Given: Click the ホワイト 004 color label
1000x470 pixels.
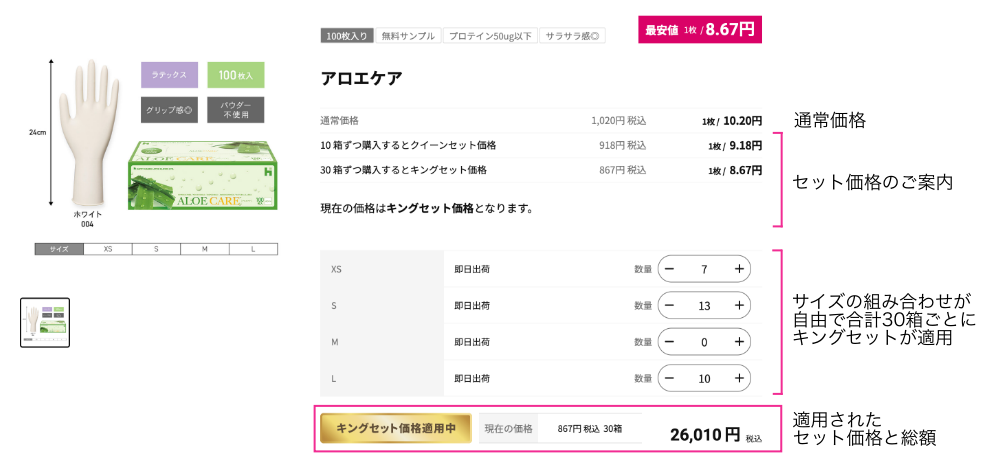Looking at the screenshot, I should click(88, 219).
